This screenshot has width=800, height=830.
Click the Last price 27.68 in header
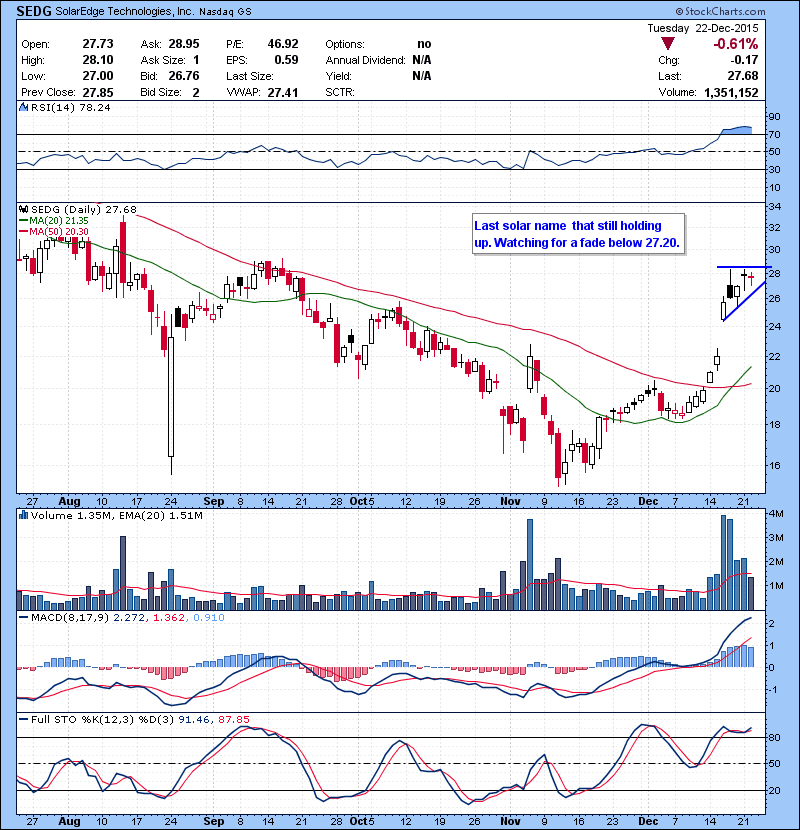tap(743, 76)
